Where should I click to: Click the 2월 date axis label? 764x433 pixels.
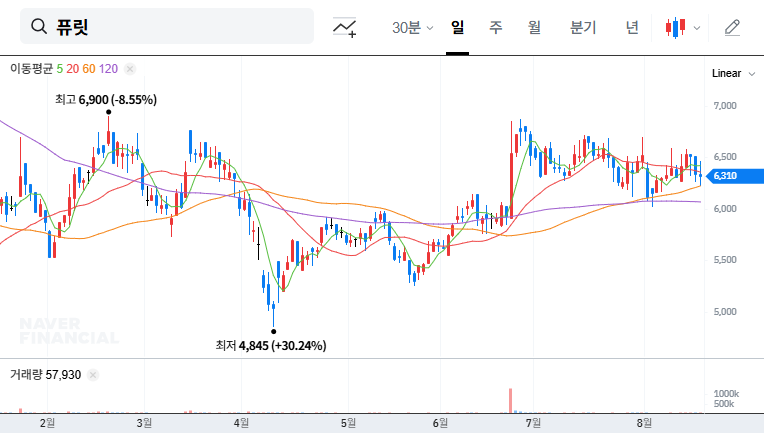tap(47, 423)
